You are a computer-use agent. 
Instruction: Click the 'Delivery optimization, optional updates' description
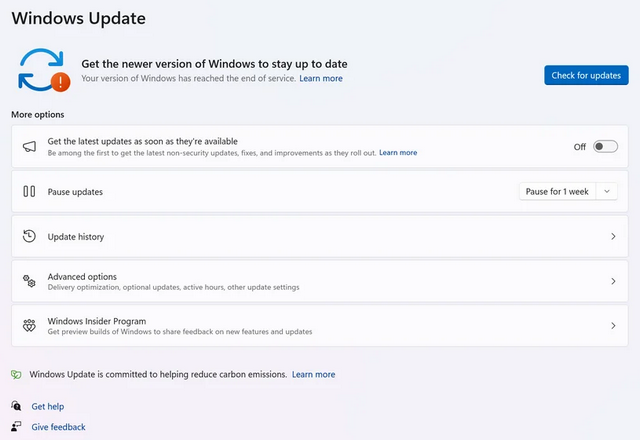point(173,287)
